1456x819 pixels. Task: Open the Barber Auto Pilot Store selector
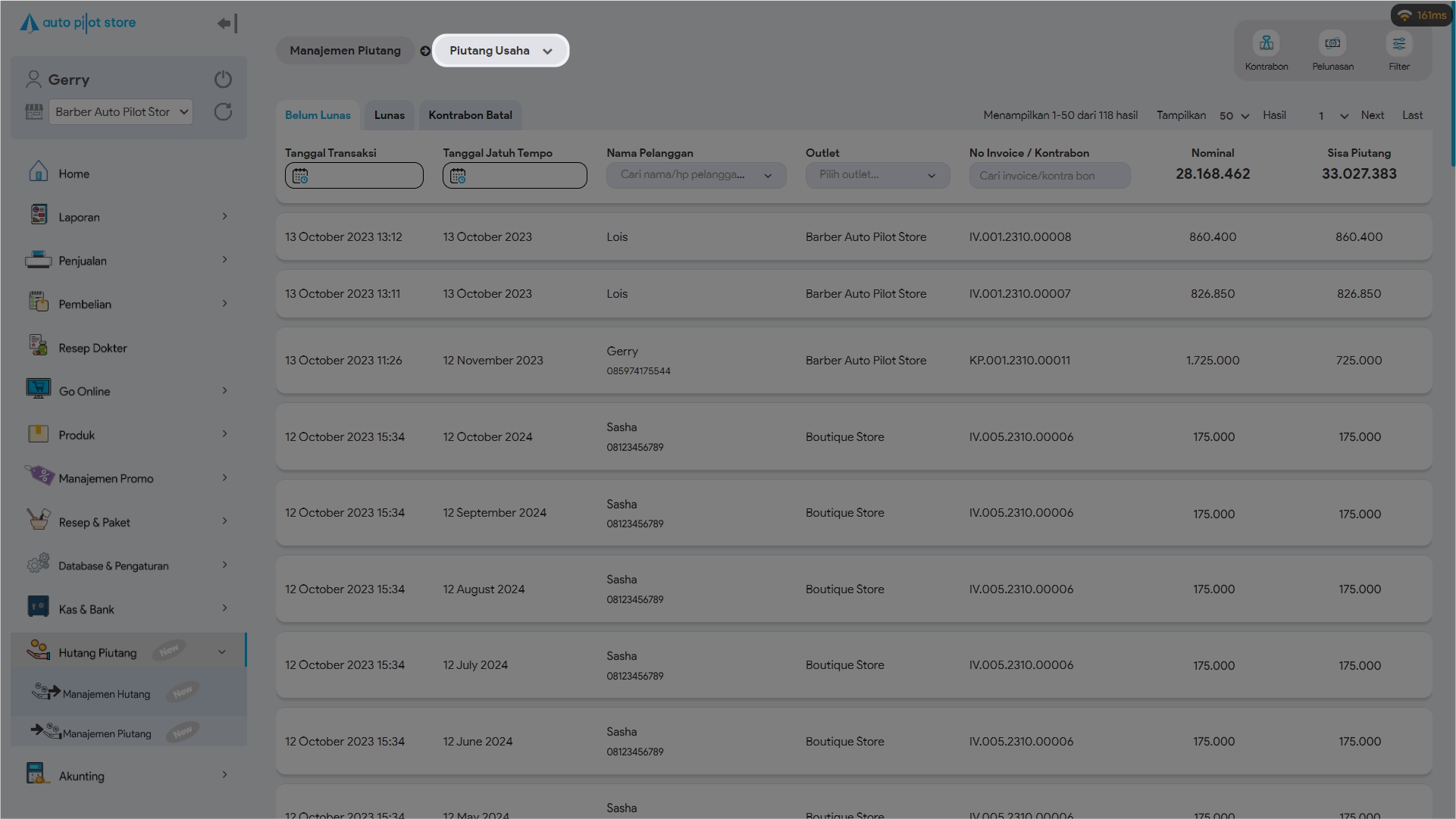click(121, 112)
